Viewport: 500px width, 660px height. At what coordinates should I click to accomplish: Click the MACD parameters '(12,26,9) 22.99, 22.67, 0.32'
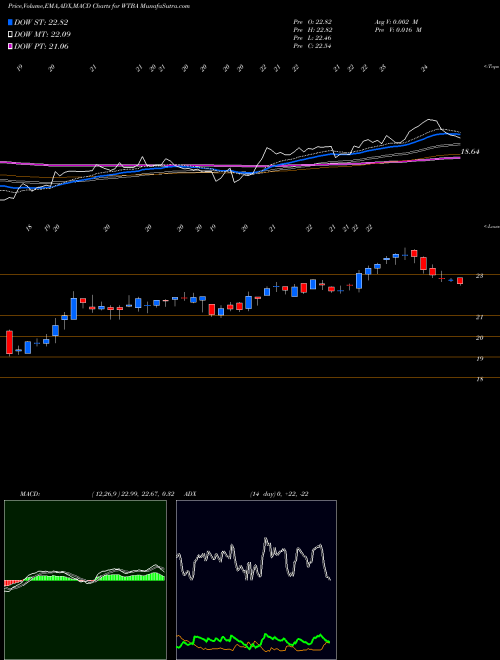point(133,494)
